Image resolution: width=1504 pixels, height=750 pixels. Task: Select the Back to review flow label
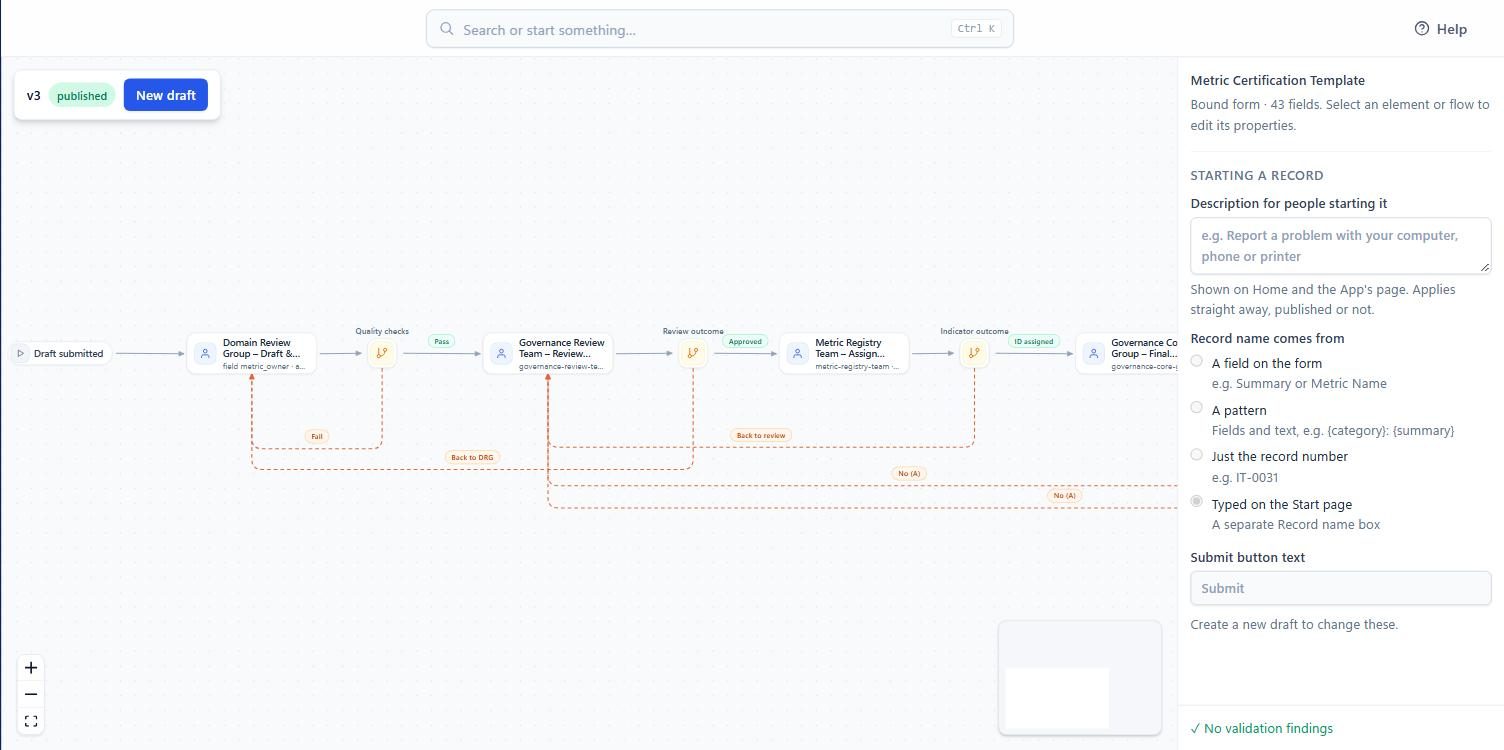click(761, 435)
